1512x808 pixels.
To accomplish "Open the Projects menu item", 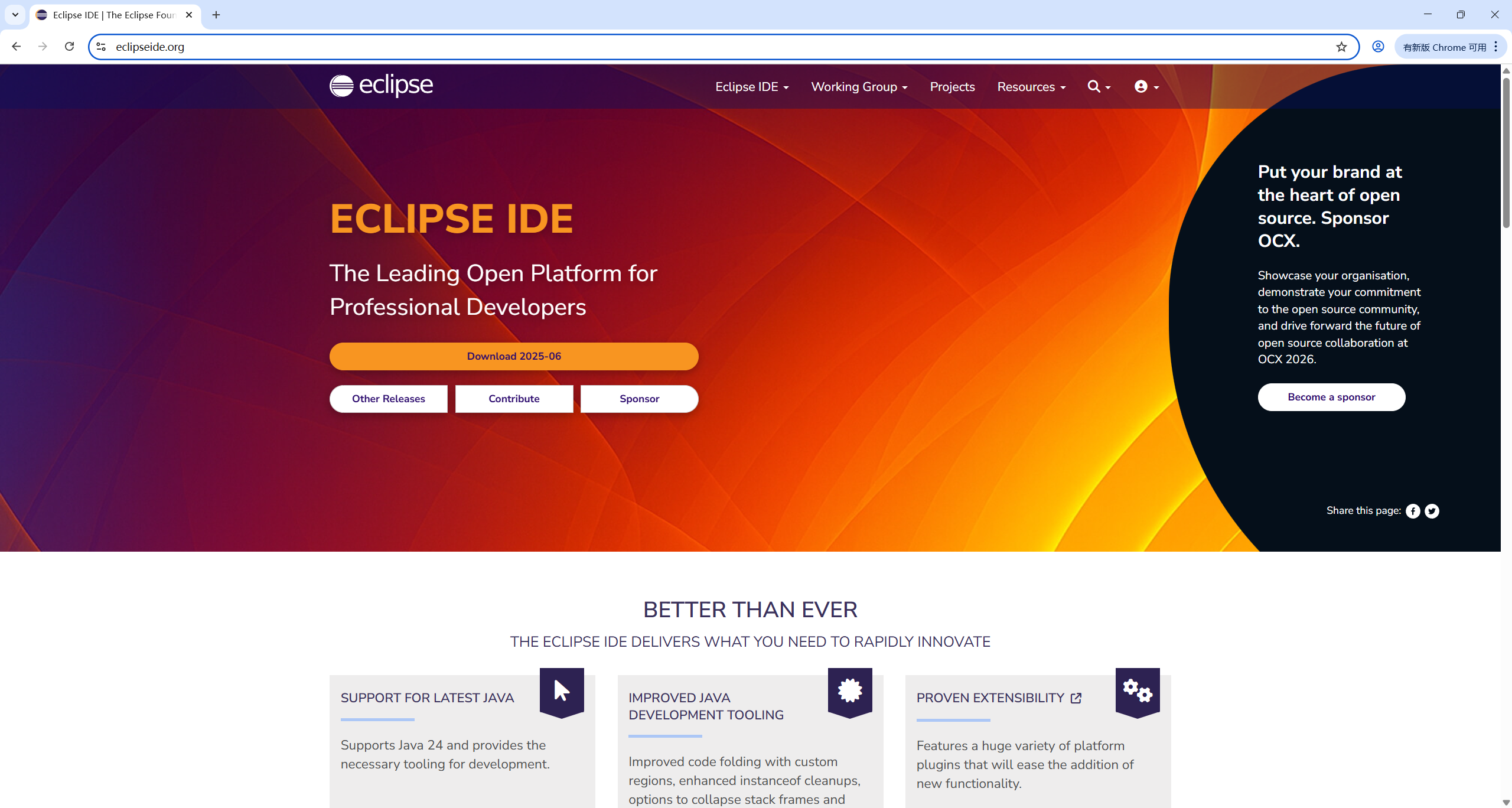I will coord(952,87).
